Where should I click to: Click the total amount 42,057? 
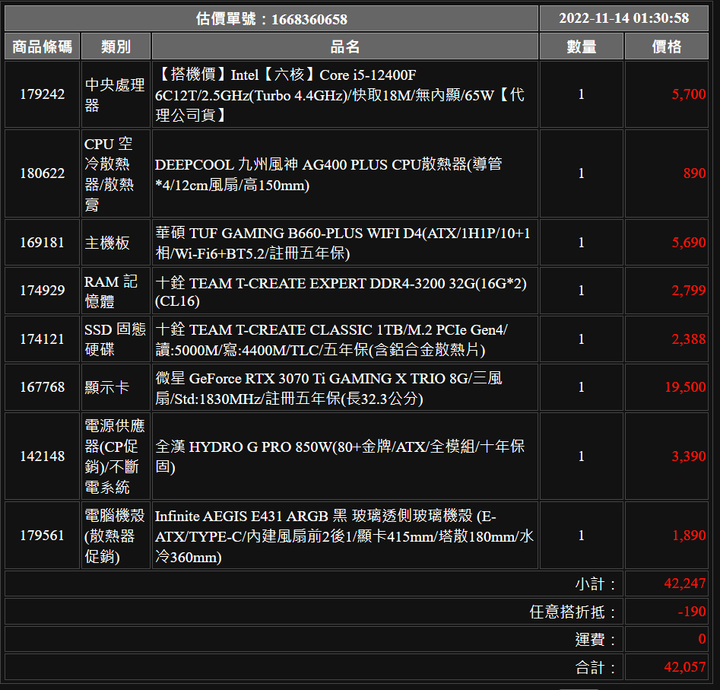[x=685, y=667]
